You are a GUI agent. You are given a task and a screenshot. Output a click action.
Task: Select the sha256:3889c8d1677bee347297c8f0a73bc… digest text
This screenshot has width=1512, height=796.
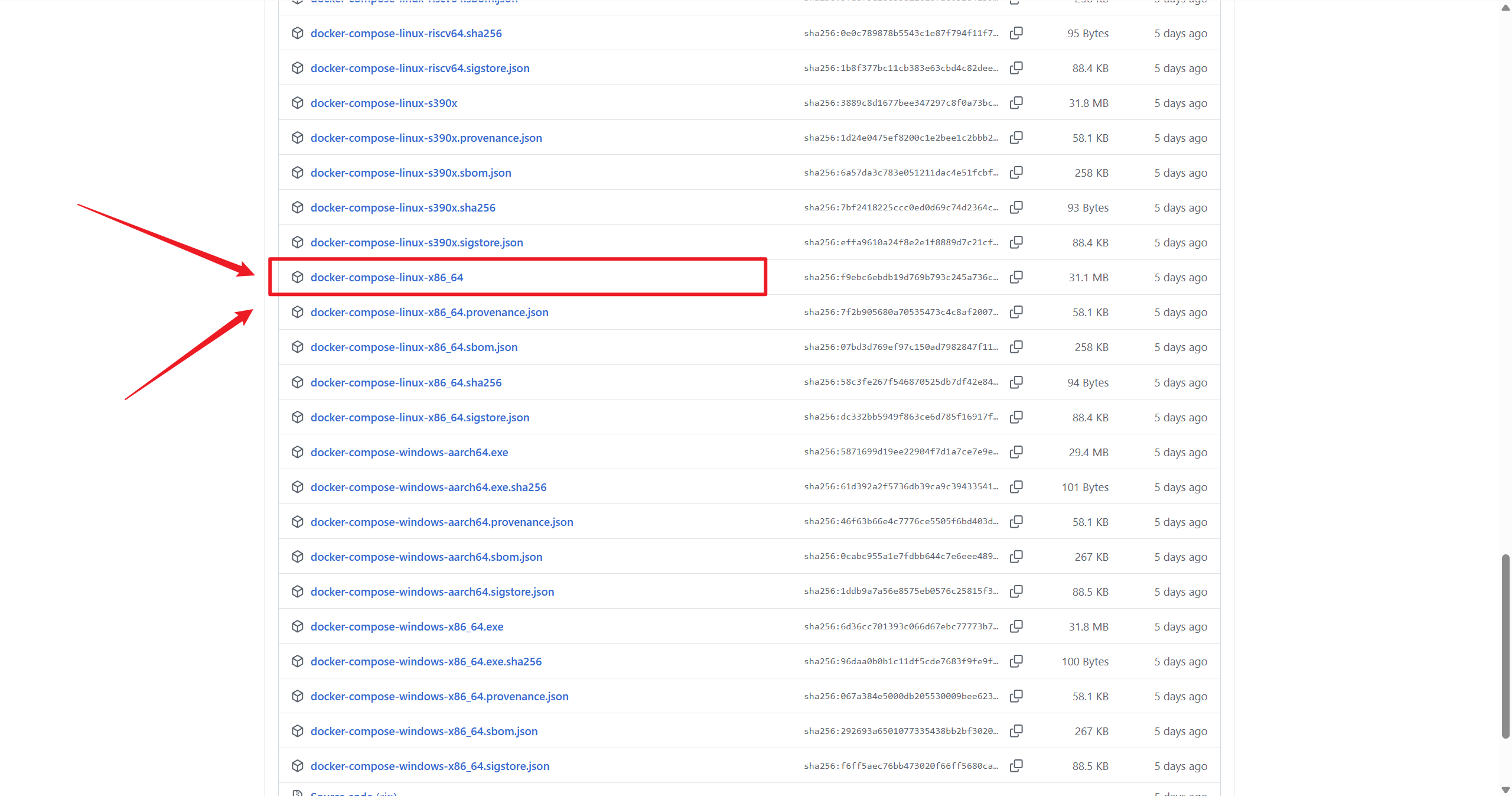point(901,103)
